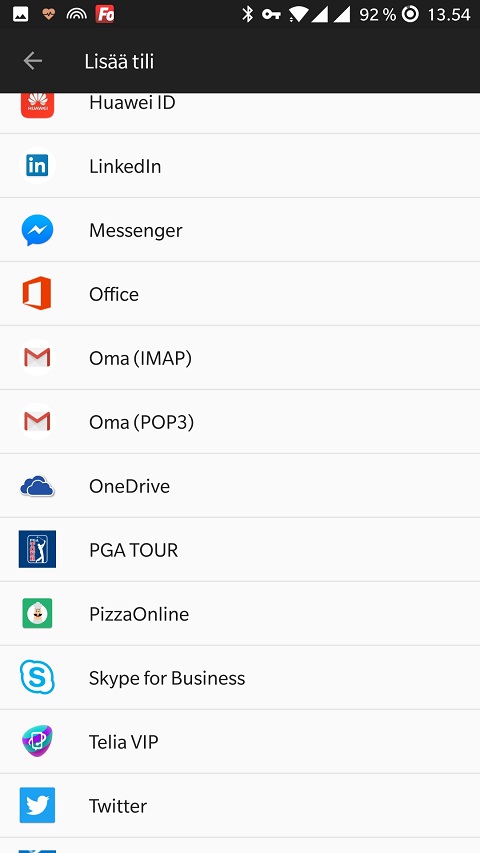This screenshot has height=853, width=480.
Task: Tap the Gmail icon beside Oma (IMAP)
Action: click(x=37, y=357)
